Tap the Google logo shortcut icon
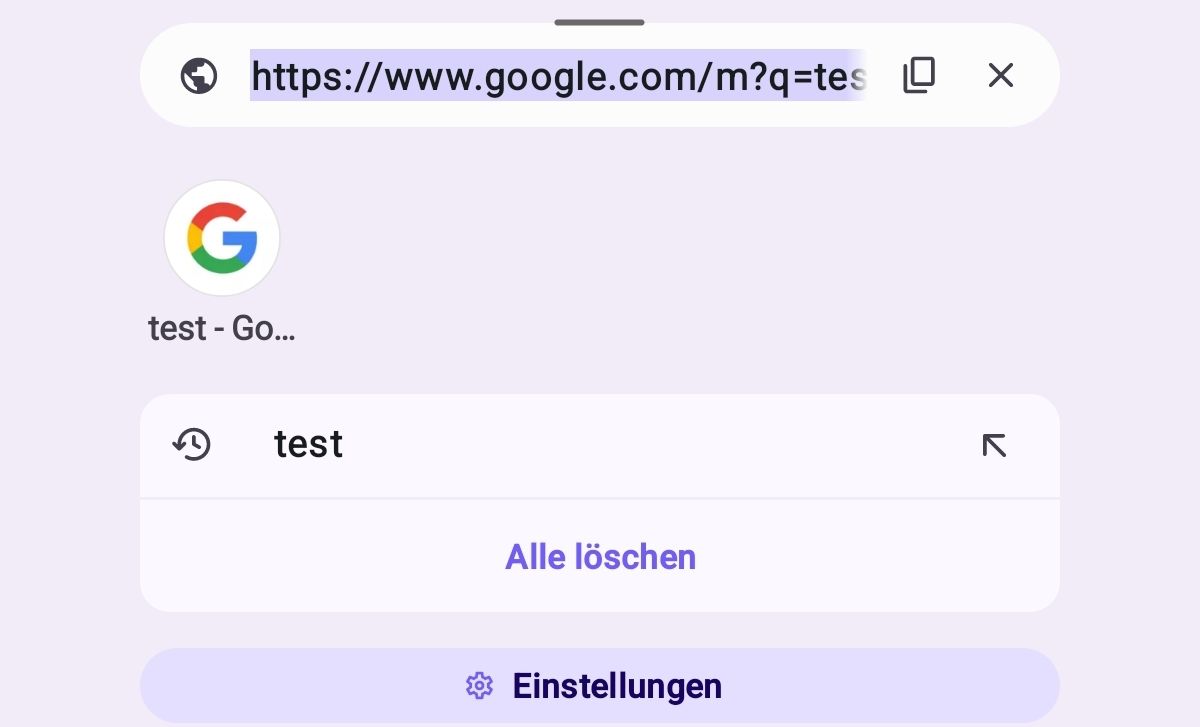 coord(222,238)
